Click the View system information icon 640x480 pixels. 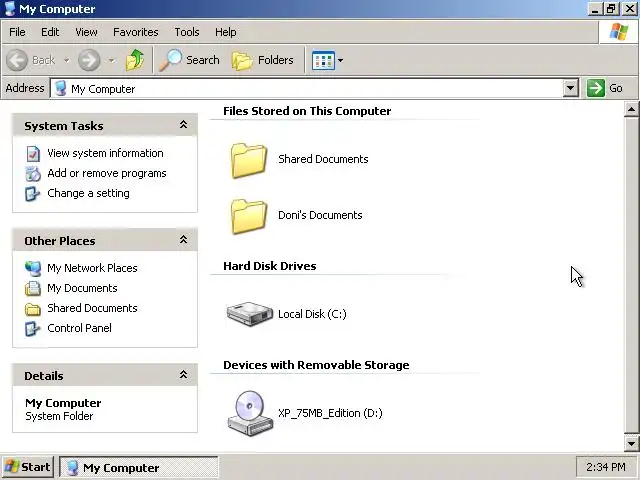pos(33,154)
